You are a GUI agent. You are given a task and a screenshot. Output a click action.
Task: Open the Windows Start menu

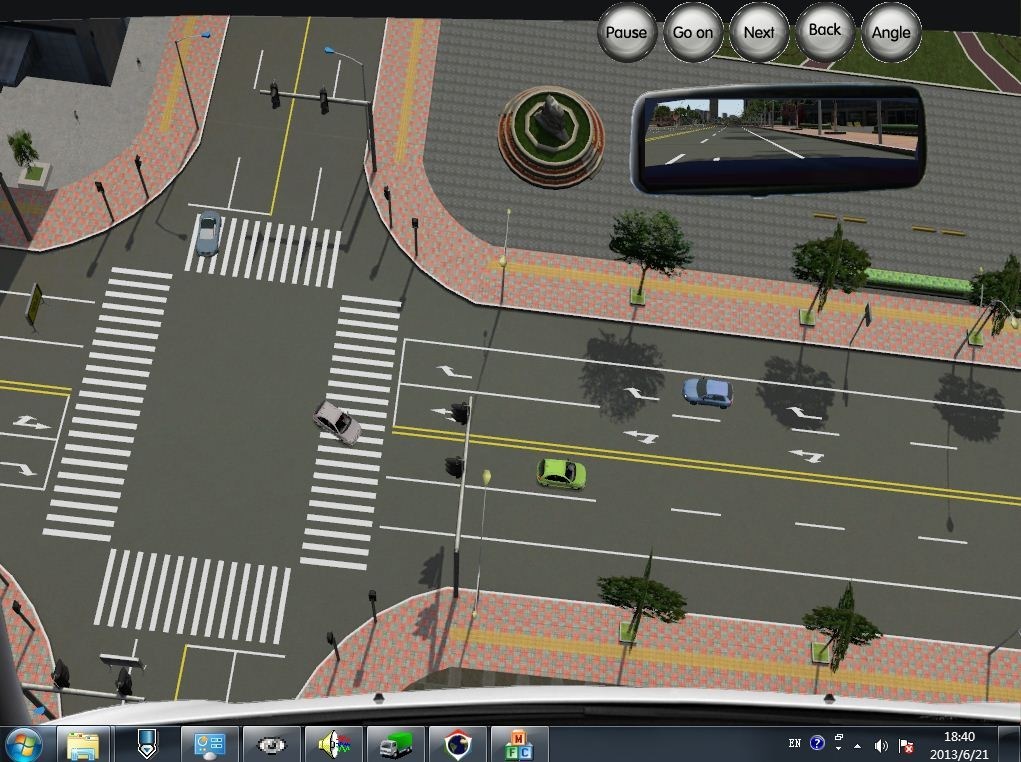24,744
